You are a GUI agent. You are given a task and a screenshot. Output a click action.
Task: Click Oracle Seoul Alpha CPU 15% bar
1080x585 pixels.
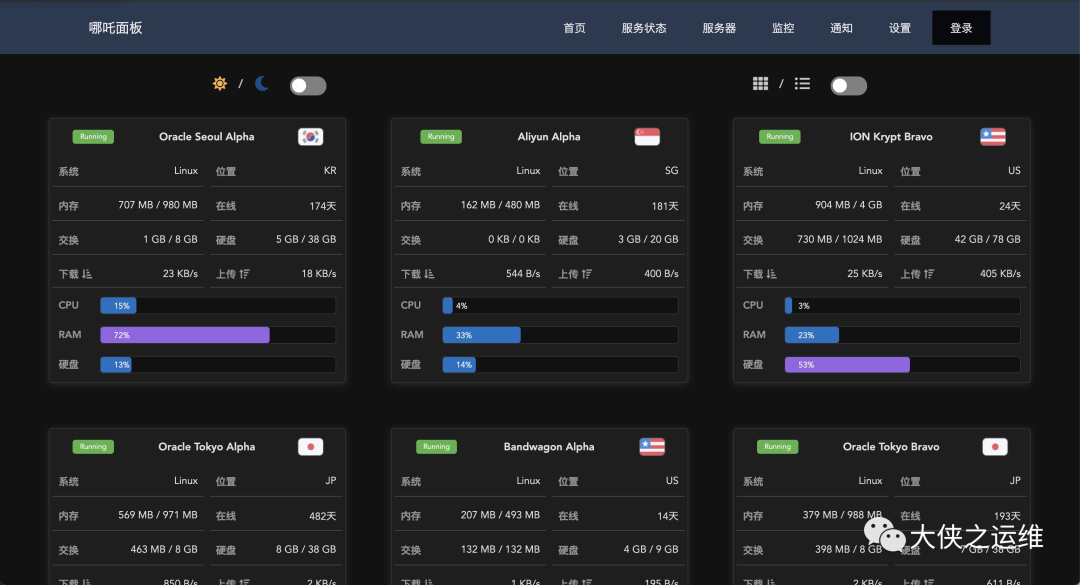(x=218, y=305)
